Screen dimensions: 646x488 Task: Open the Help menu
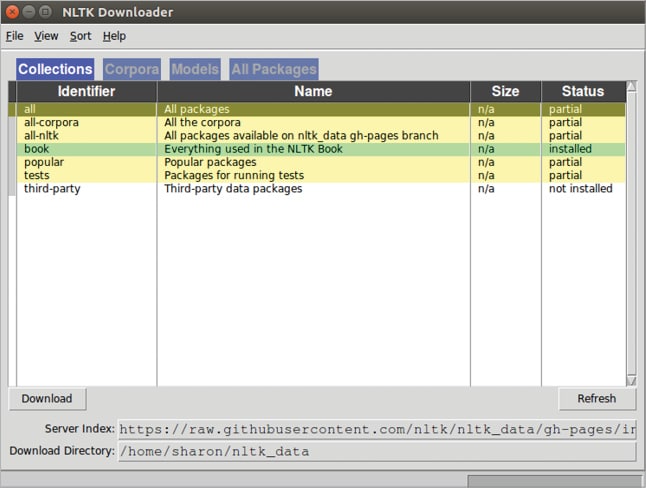114,36
